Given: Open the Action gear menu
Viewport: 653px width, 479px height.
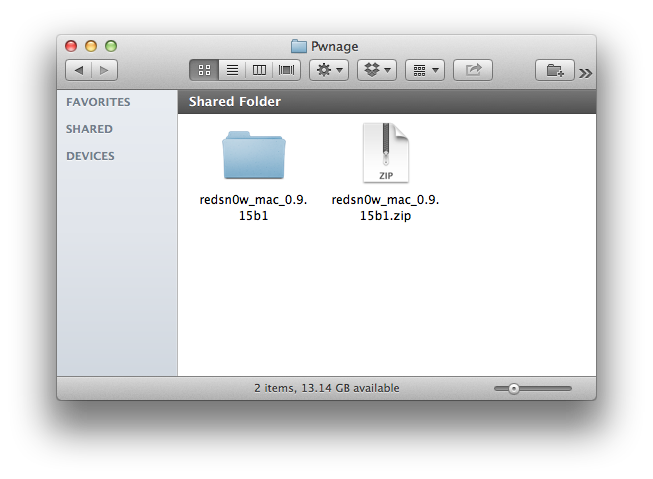Looking at the screenshot, I should (329, 70).
